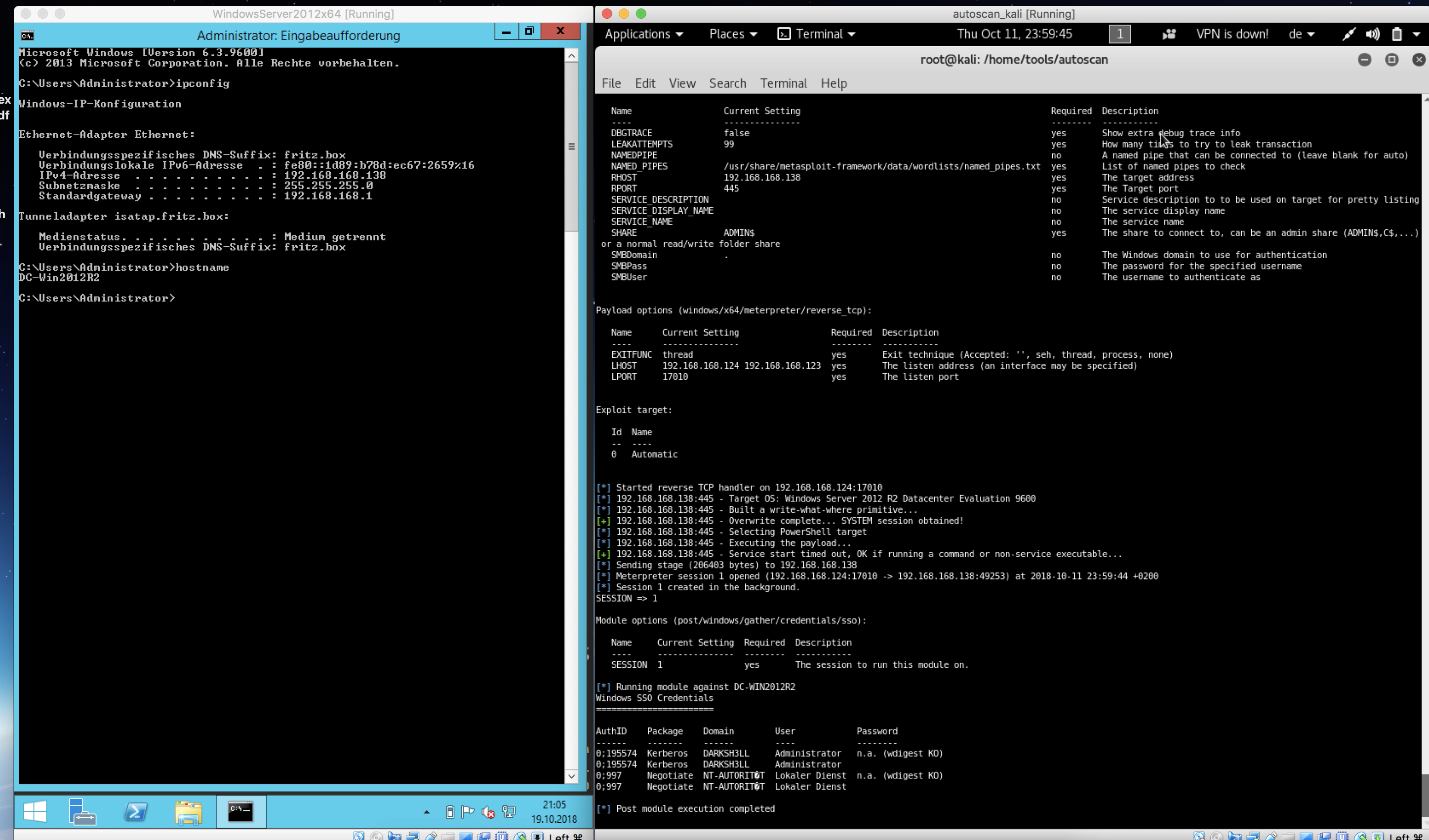Click the Kali clock Thu Oct 11, 23:59:45
The width and height of the screenshot is (1429, 840).
pyautogui.click(x=1014, y=34)
